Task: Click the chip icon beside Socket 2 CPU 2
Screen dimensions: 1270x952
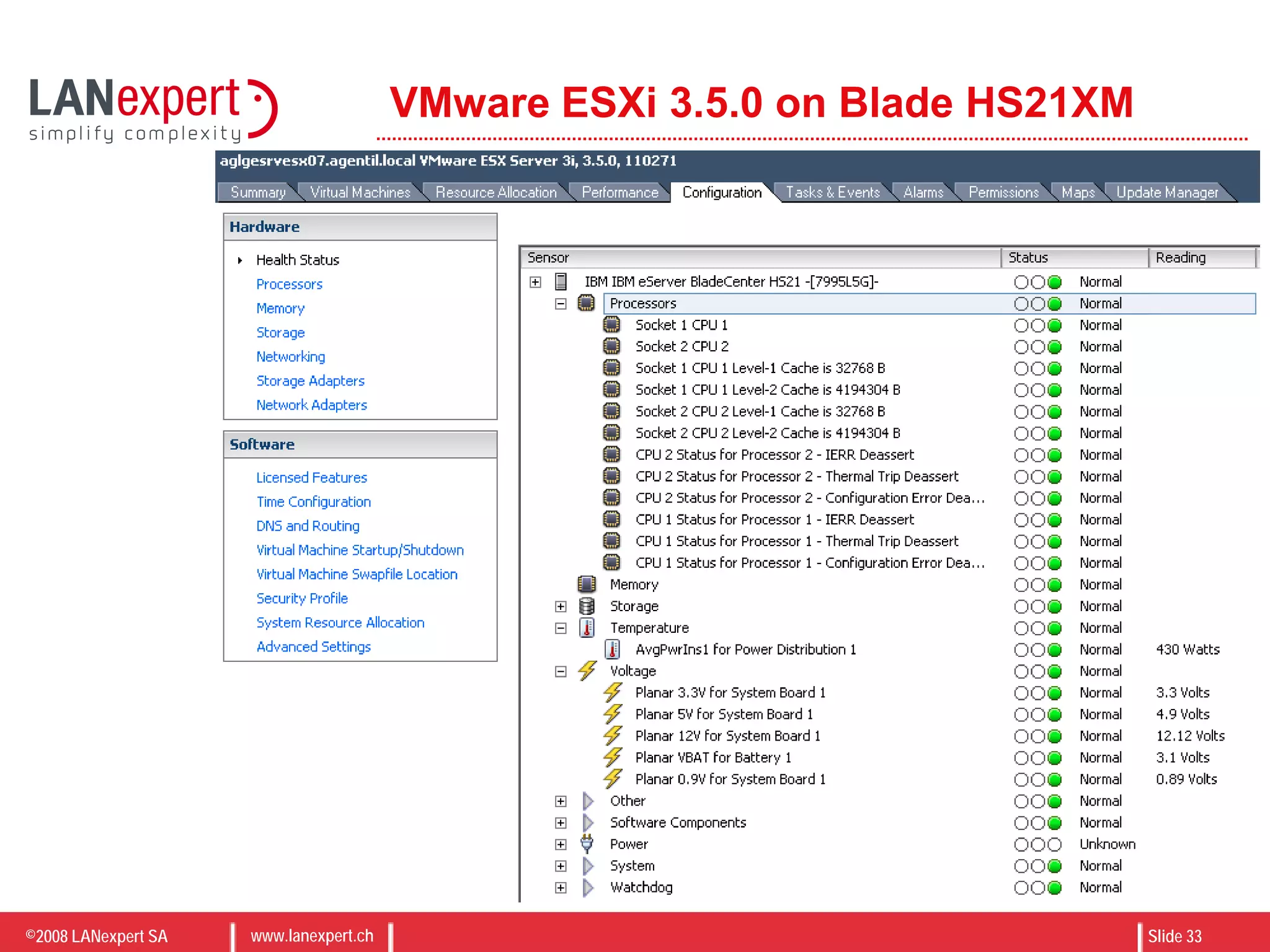Action: tap(611, 346)
